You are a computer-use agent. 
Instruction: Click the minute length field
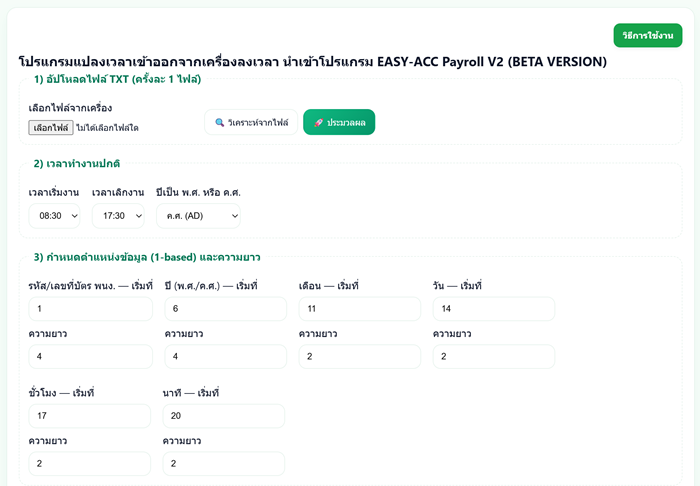tap(224, 464)
